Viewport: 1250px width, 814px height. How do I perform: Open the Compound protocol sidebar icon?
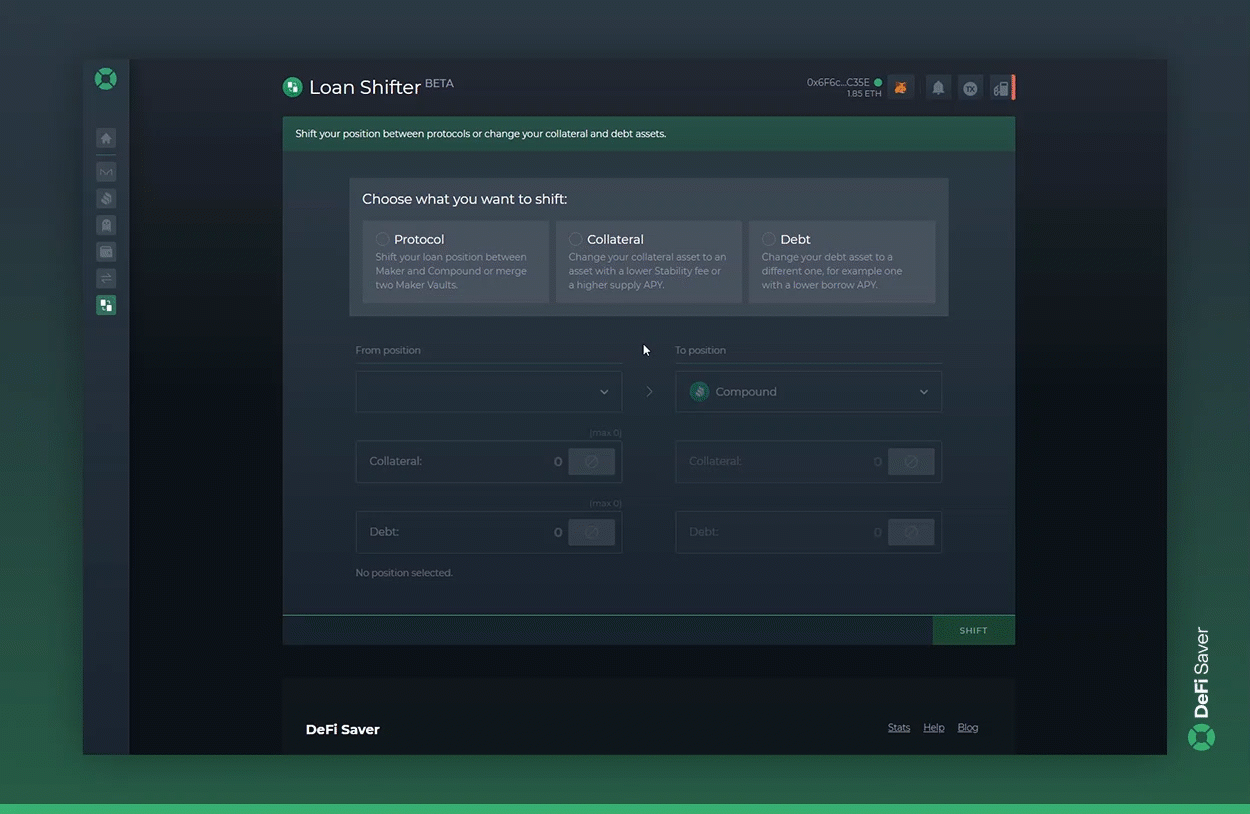click(x=106, y=199)
